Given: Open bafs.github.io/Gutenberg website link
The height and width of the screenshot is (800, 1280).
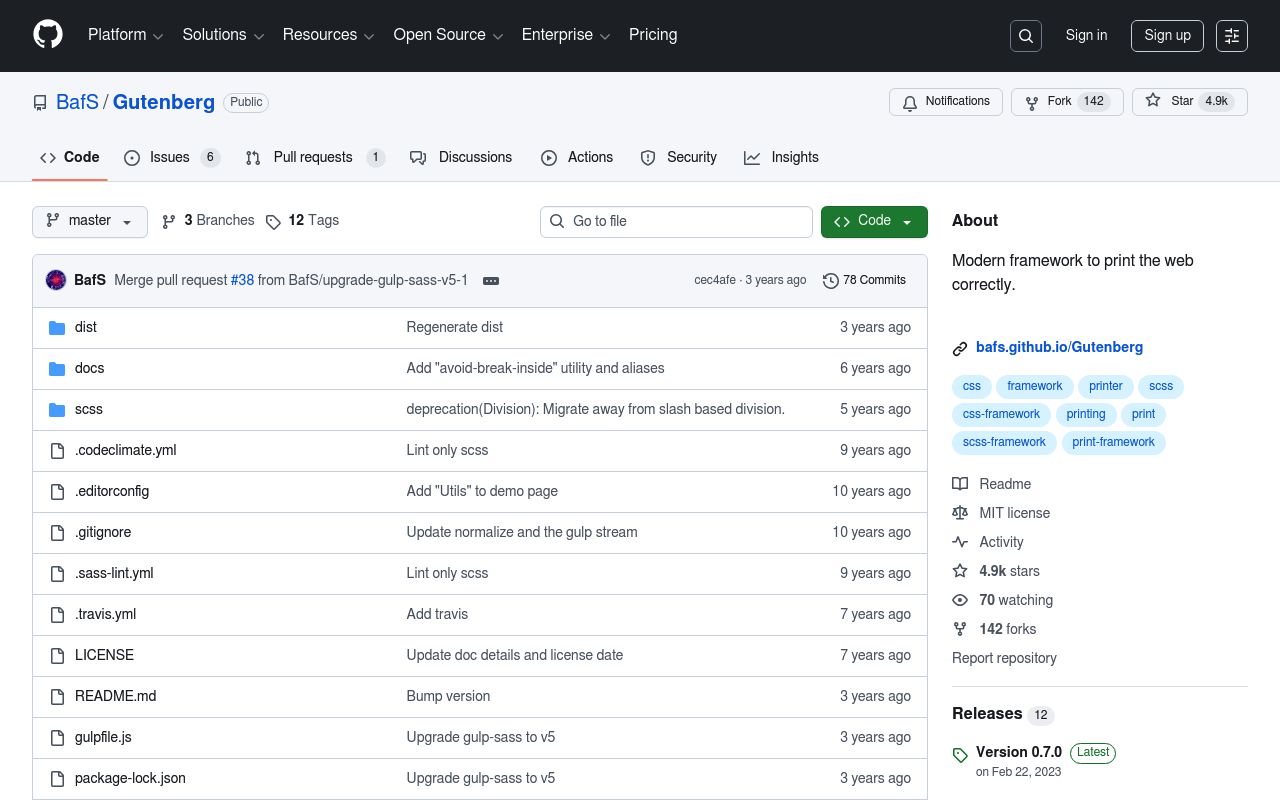Looking at the screenshot, I should click(1059, 348).
